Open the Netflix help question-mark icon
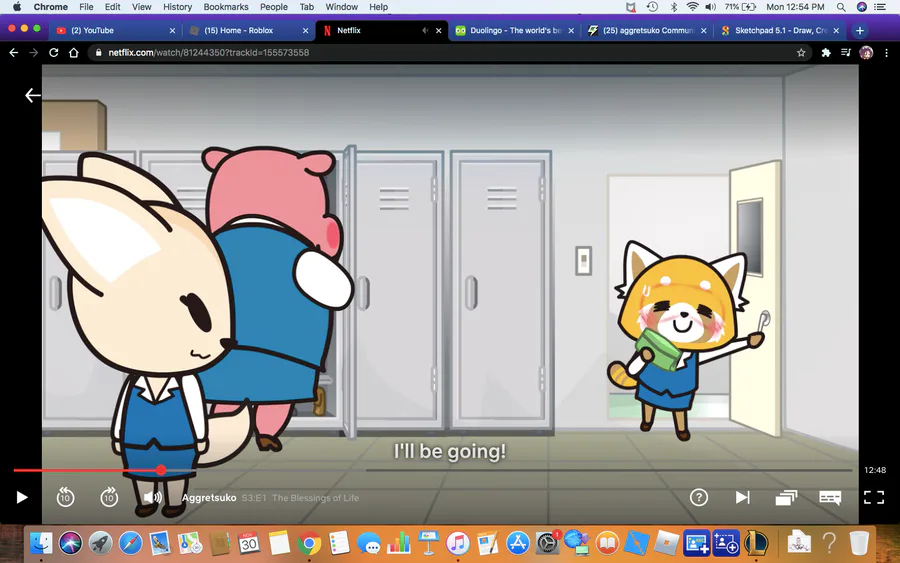This screenshot has width=900, height=563. point(699,497)
